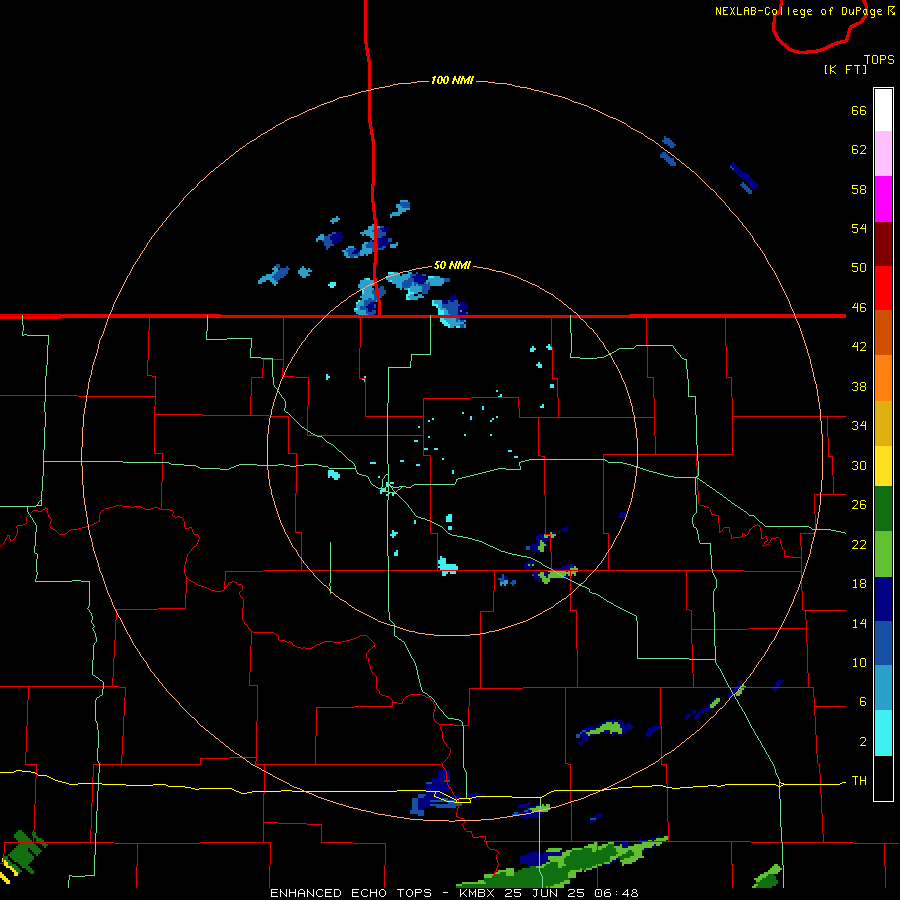Click the legend value "54"
This screenshot has width=900, height=900.
pos(859,228)
